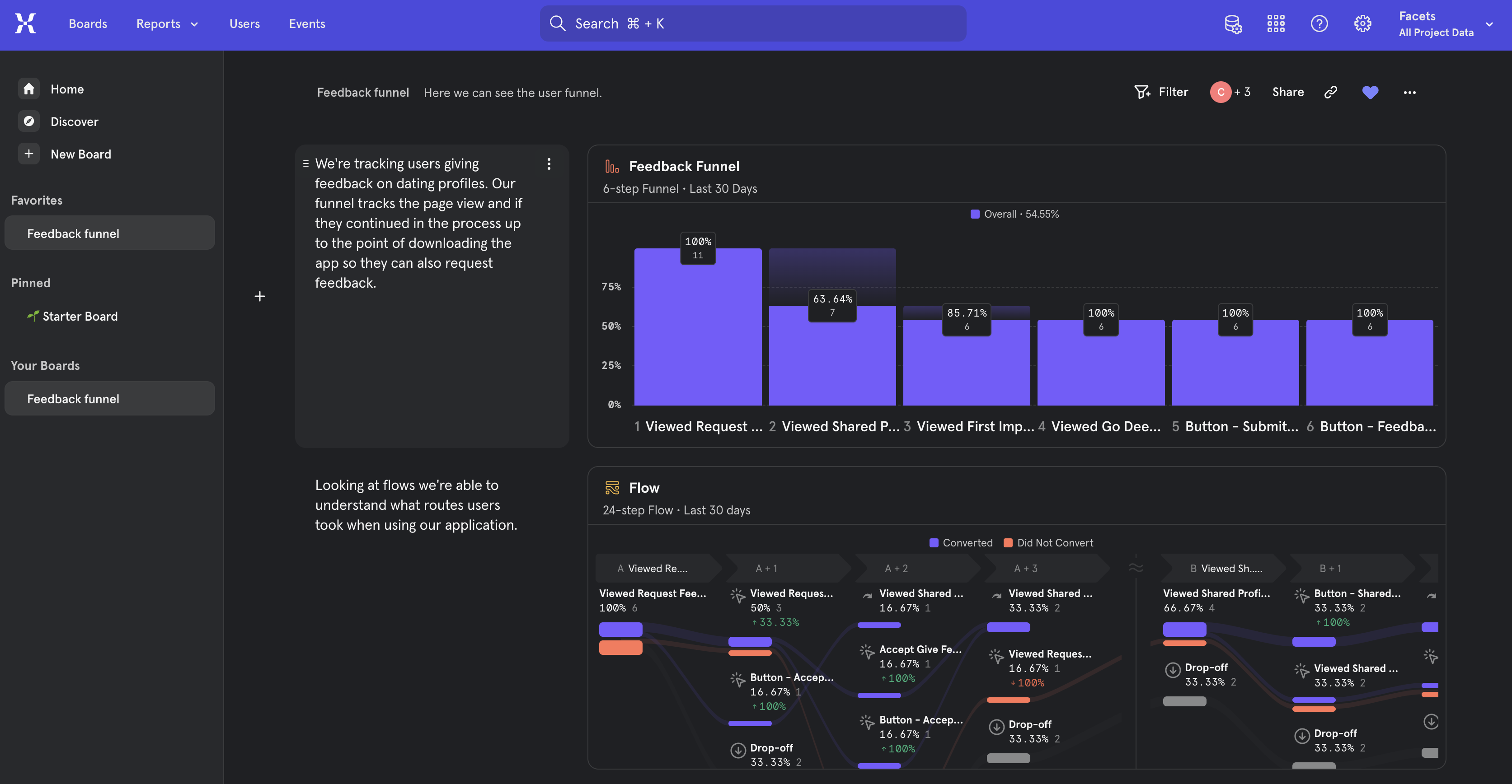Image resolution: width=1512 pixels, height=784 pixels.
Task: Open board overflow three-dots menu
Action: point(1409,92)
